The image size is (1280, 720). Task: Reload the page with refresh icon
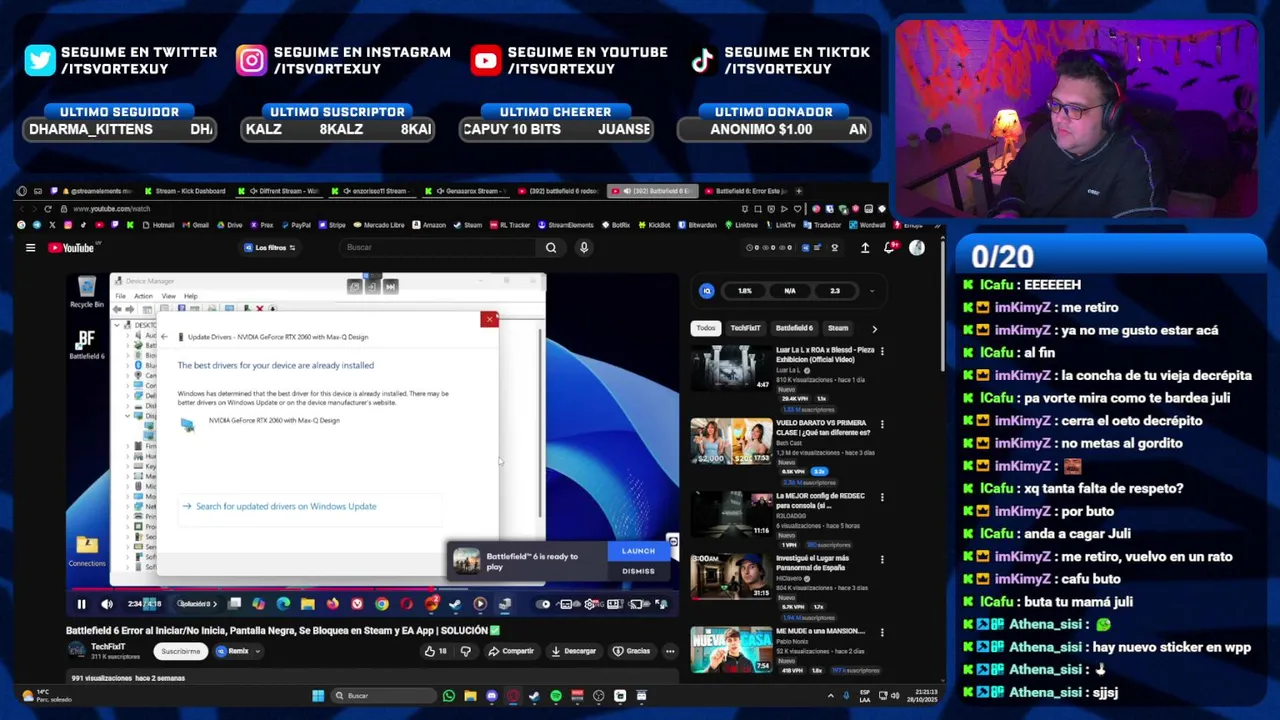(47, 209)
